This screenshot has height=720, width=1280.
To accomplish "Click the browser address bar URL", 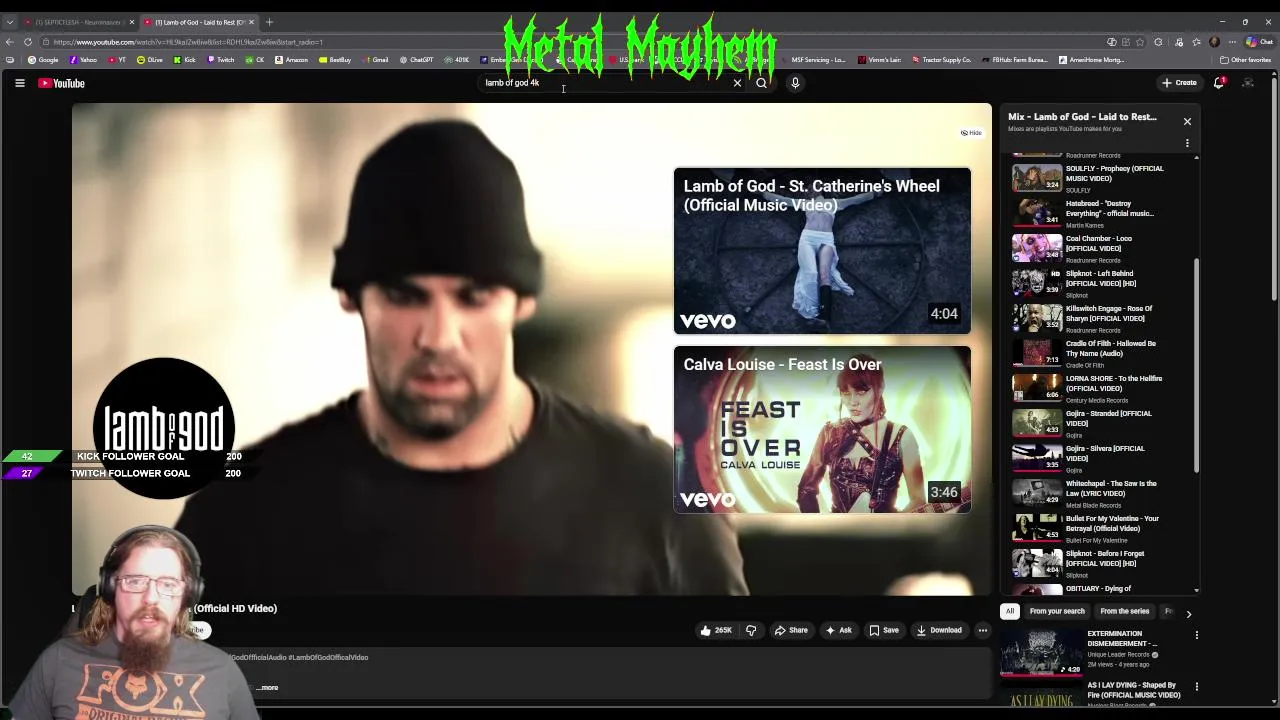I will click(188, 42).
